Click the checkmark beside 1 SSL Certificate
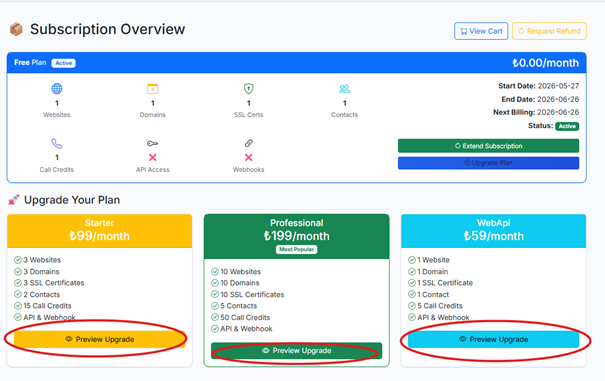The image size is (605, 381). [x=412, y=283]
